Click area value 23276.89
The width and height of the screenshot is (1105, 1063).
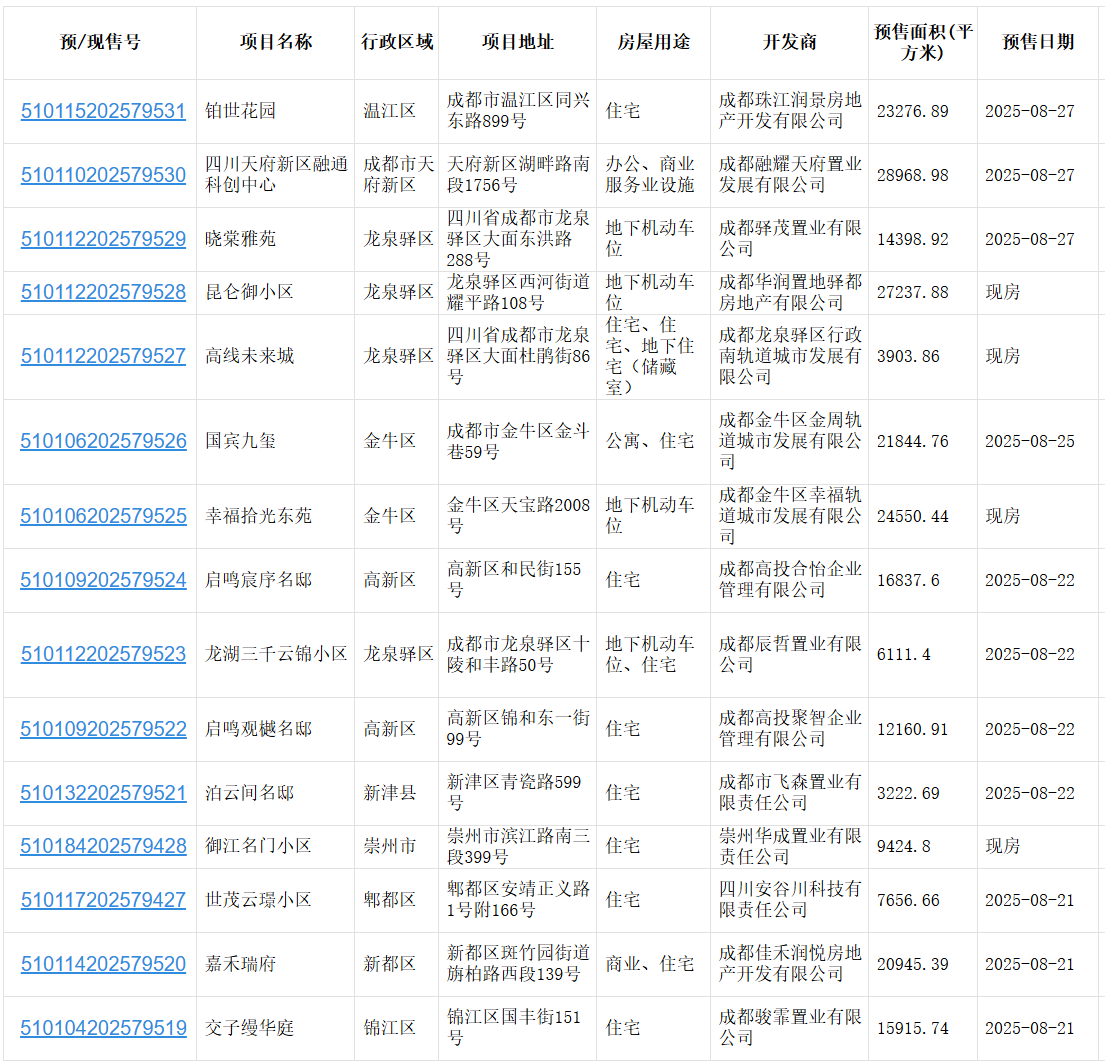[x=913, y=111]
